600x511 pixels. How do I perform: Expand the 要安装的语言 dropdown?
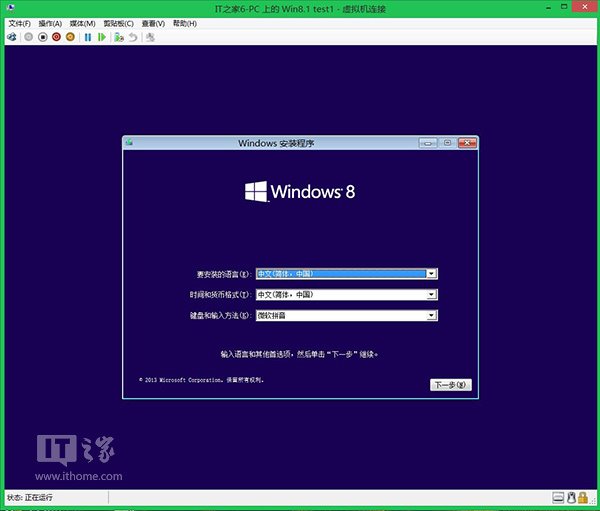click(x=431, y=274)
